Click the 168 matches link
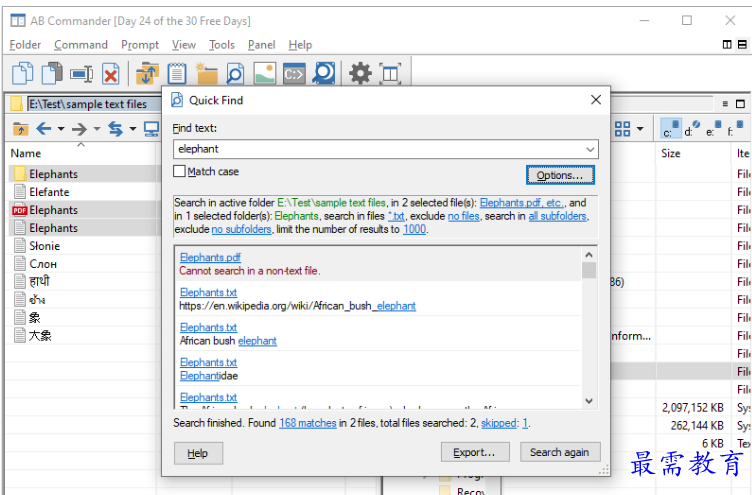This screenshot has width=752, height=495. click(x=307, y=423)
